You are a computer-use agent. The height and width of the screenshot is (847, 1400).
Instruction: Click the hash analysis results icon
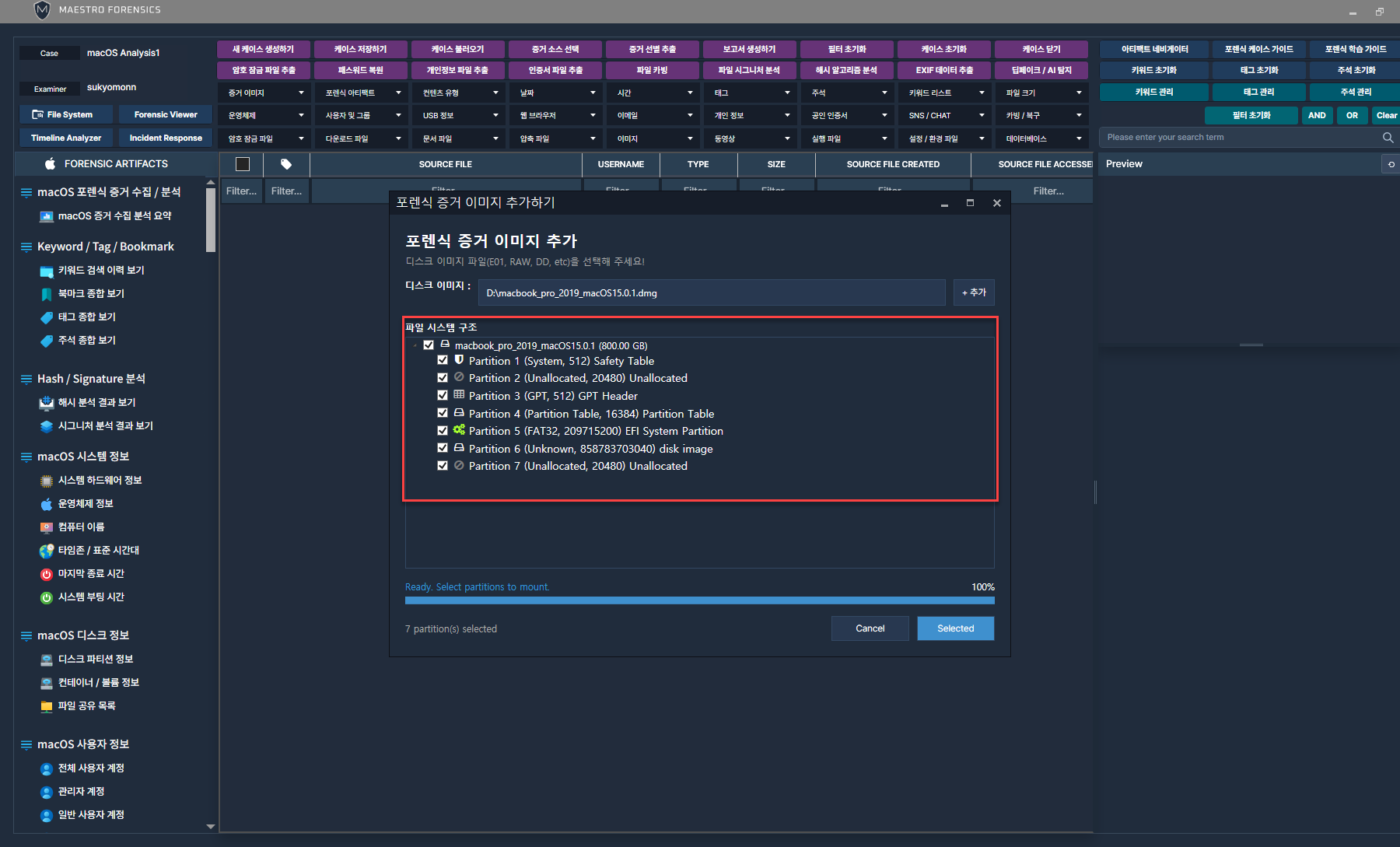47,403
